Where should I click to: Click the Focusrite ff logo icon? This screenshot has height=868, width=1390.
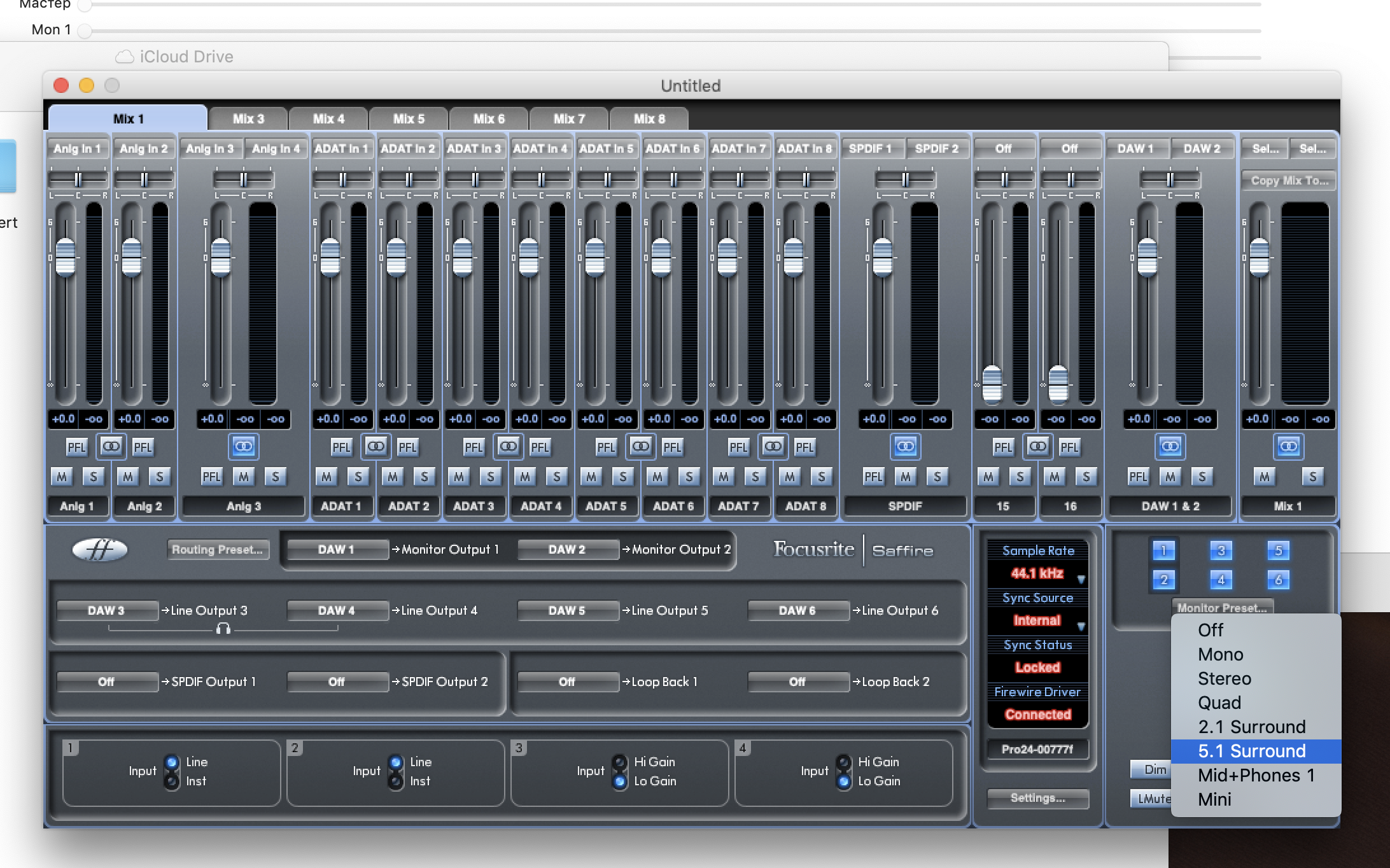point(100,549)
